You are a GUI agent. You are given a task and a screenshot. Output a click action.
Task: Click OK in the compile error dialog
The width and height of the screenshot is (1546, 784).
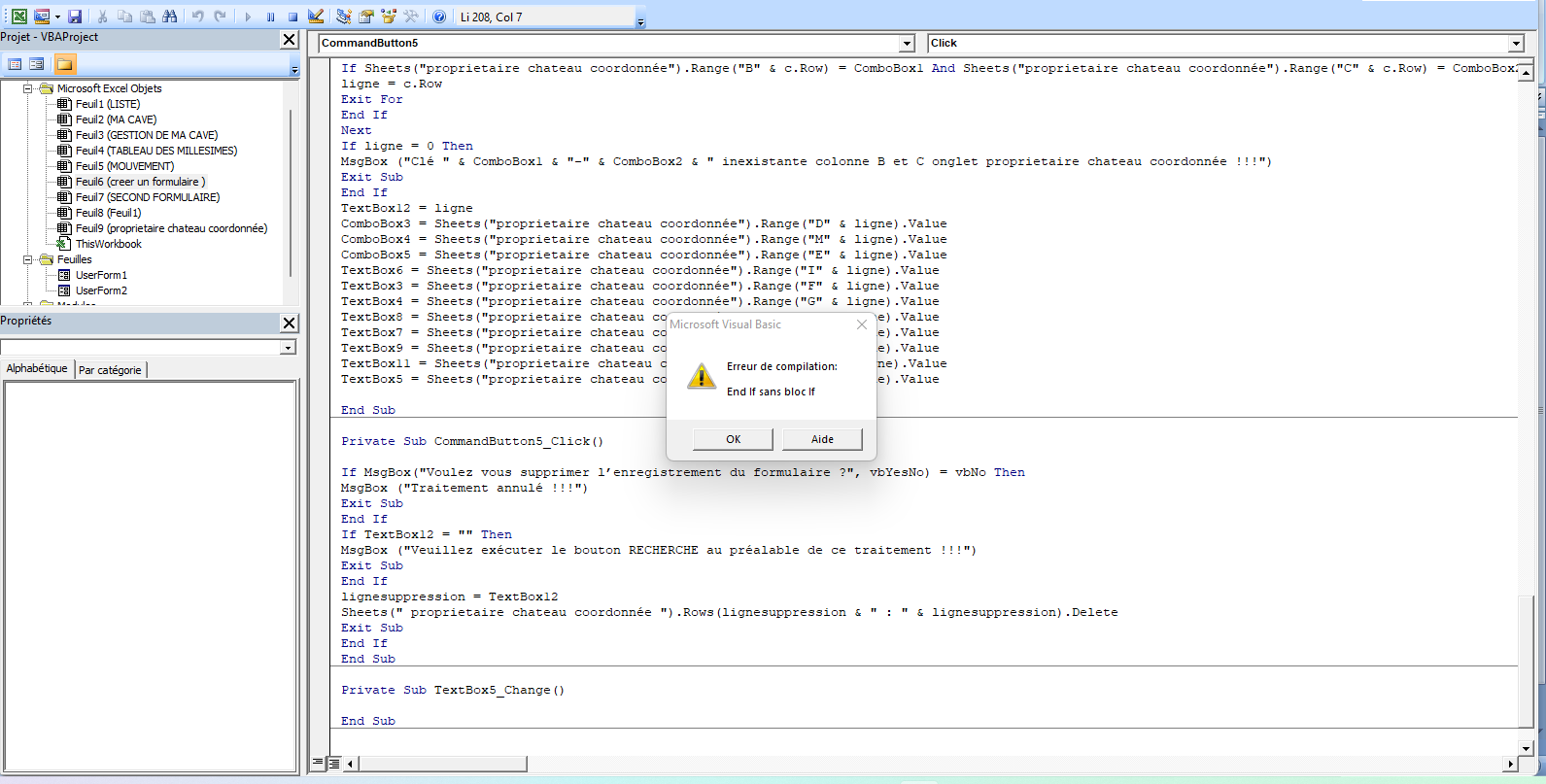tap(733, 439)
